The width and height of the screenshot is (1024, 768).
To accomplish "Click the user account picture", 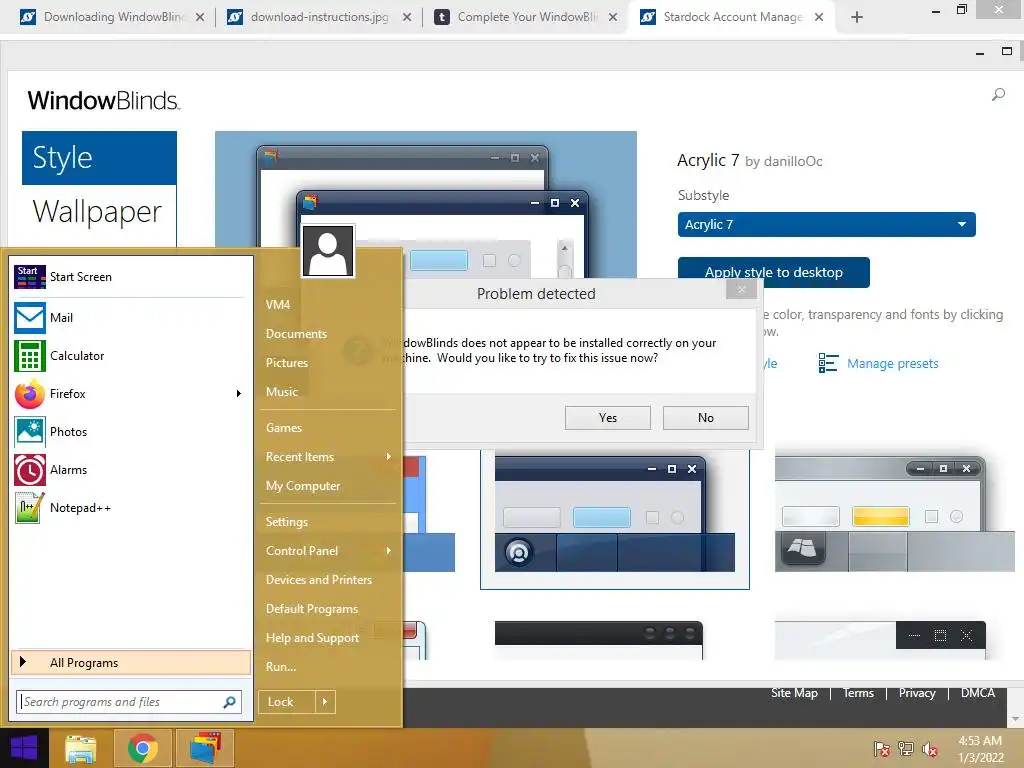I will [328, 251].
